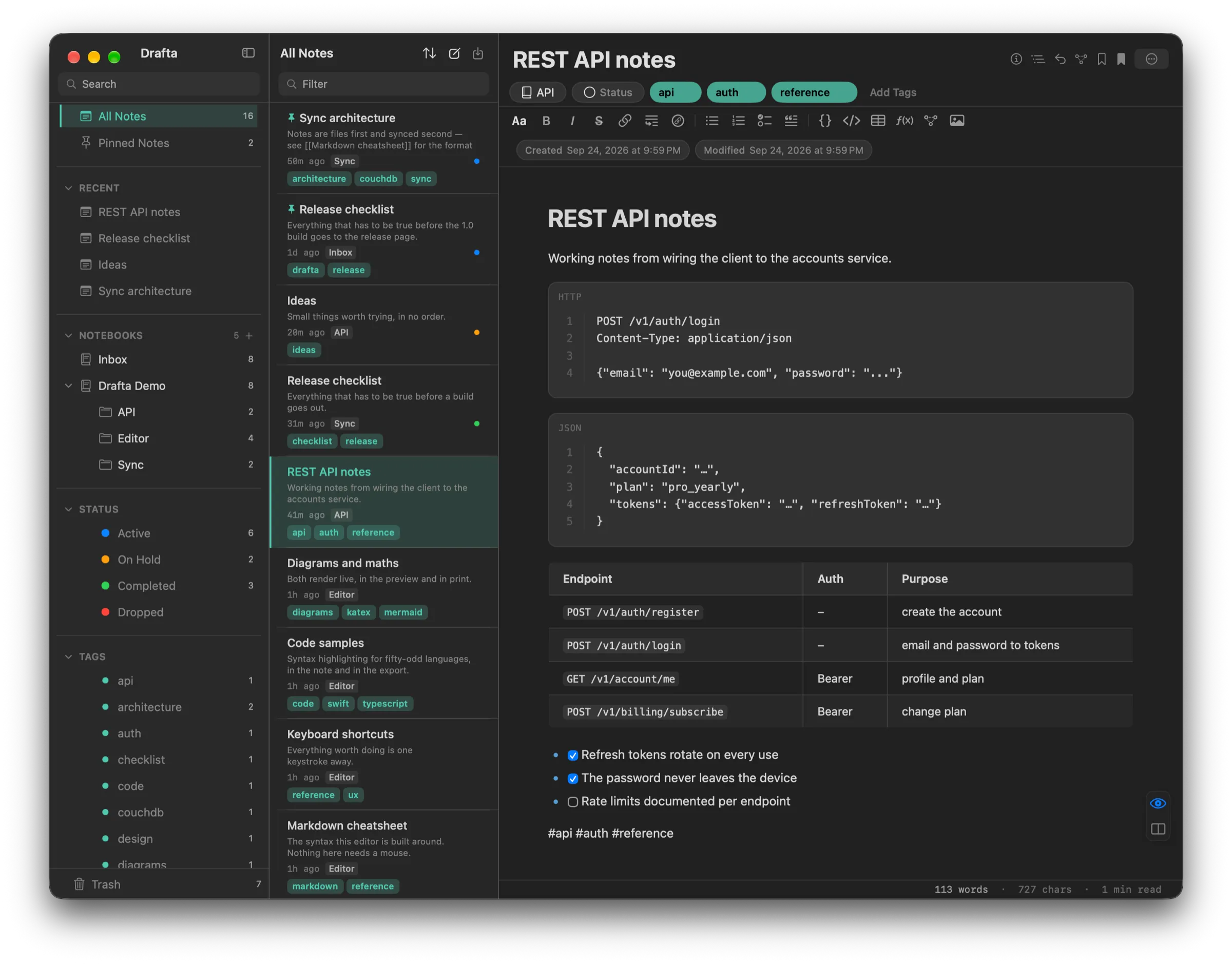
Task: Insert a hyperlink
Action: pyautogui.click(x=624, y=121)
